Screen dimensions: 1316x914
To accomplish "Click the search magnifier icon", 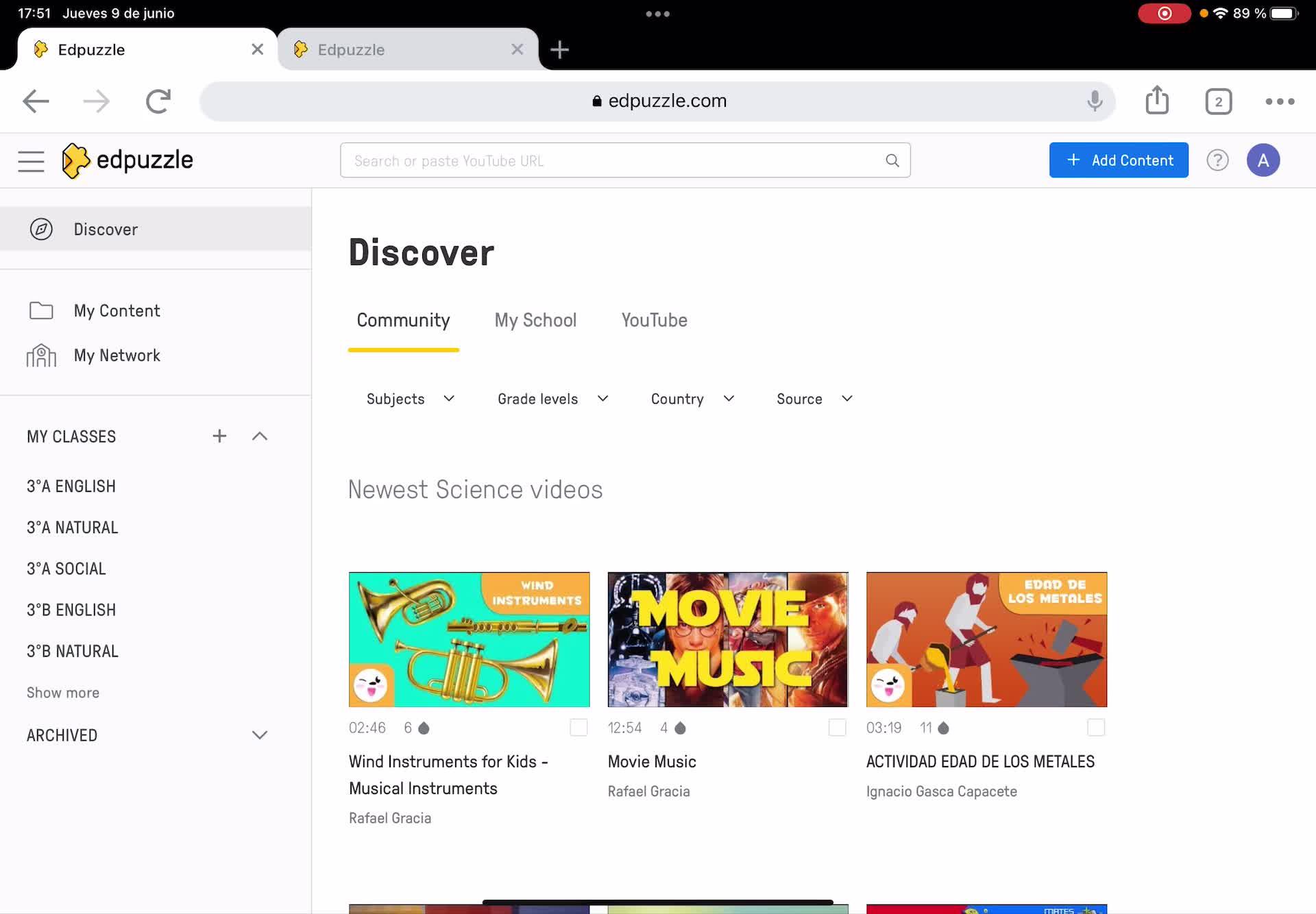I will pos(892,160).
